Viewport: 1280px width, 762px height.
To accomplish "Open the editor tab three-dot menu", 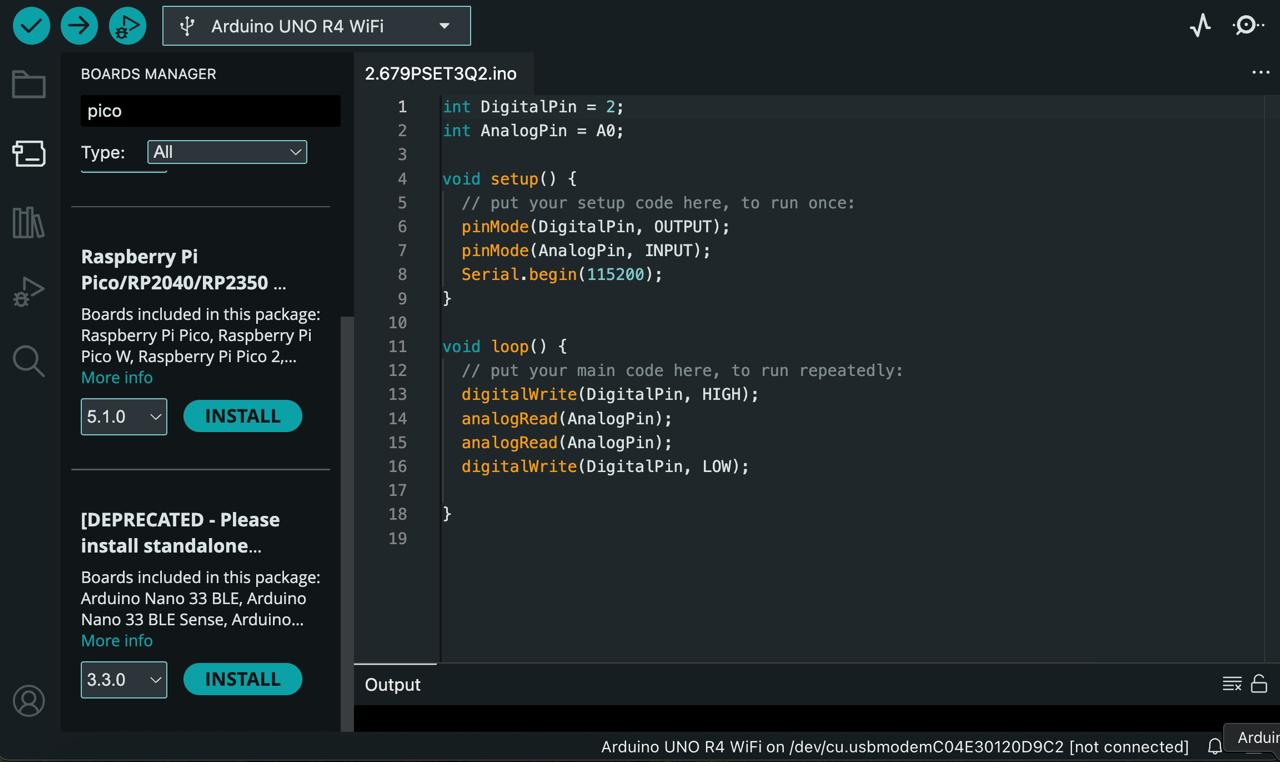I will [x=1260, y=73].
